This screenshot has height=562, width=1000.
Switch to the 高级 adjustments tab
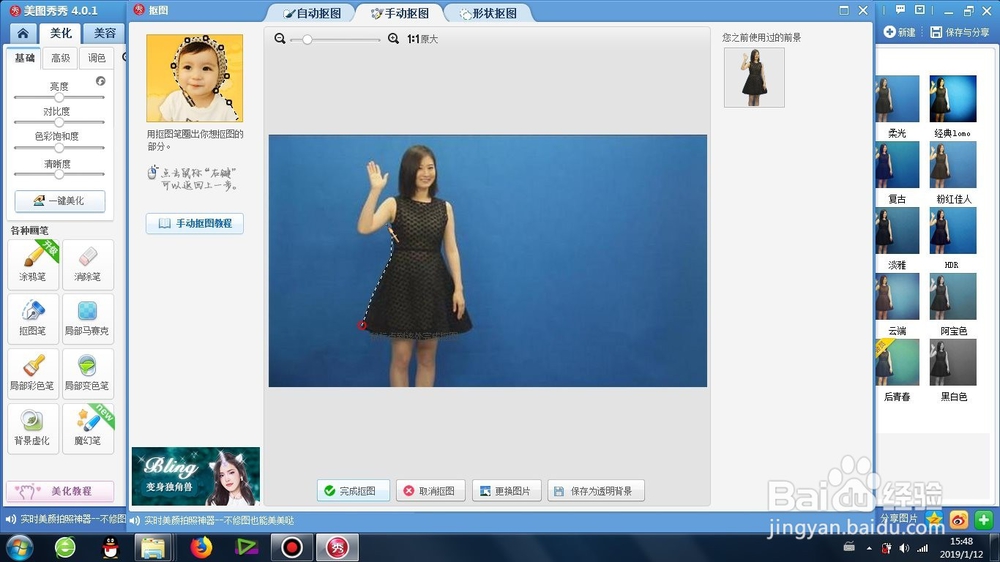click(61, 58)
